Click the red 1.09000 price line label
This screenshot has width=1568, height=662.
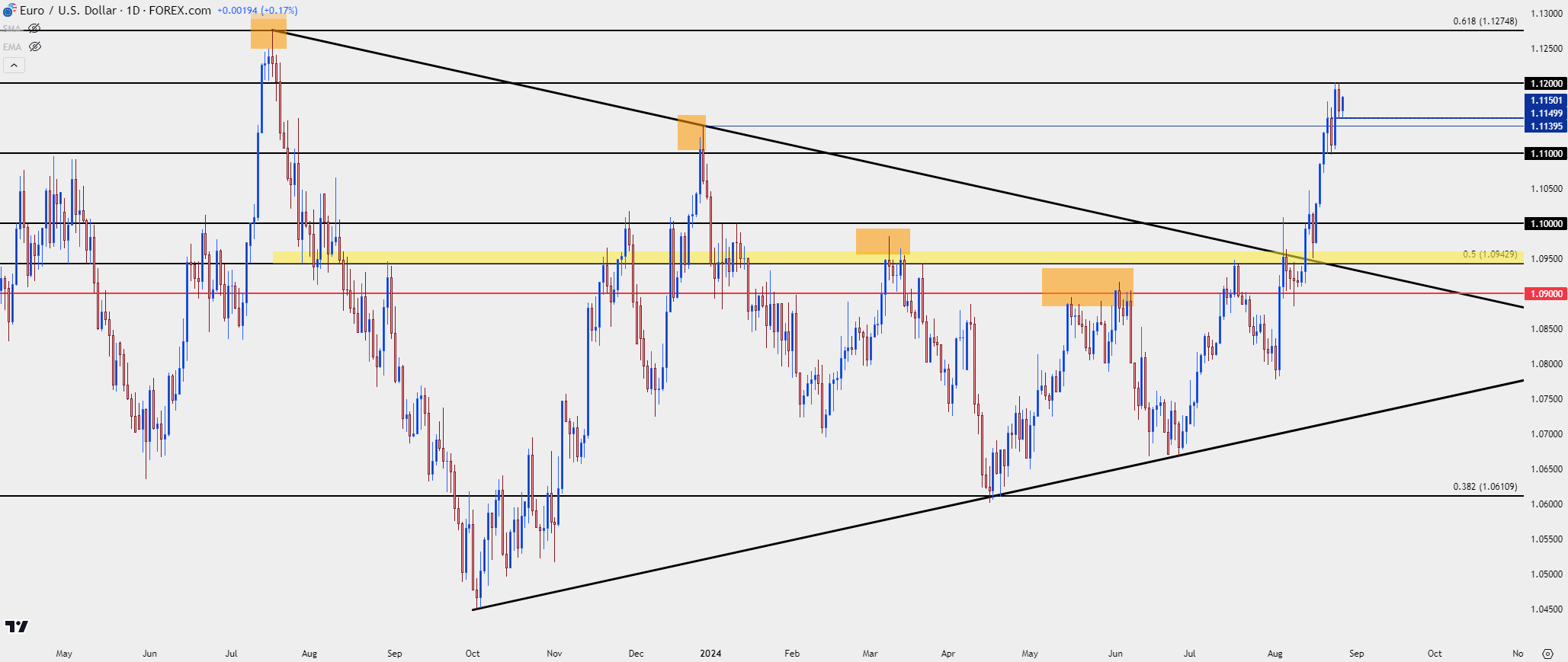coord(1546,293)
